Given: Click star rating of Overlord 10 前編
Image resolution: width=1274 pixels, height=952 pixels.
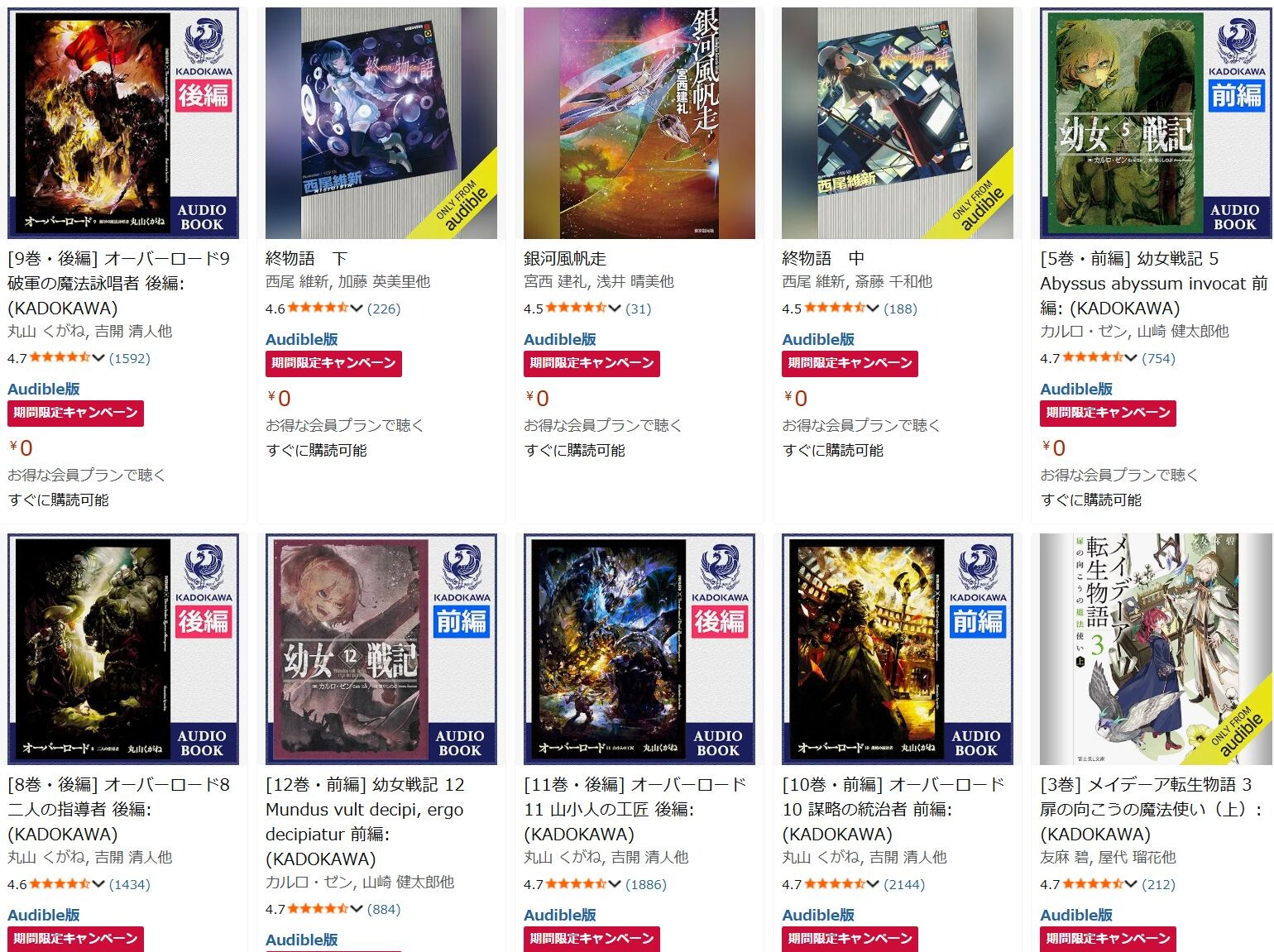Looking at the screenshot, I should pyautogui.click(x=835, y=884).
